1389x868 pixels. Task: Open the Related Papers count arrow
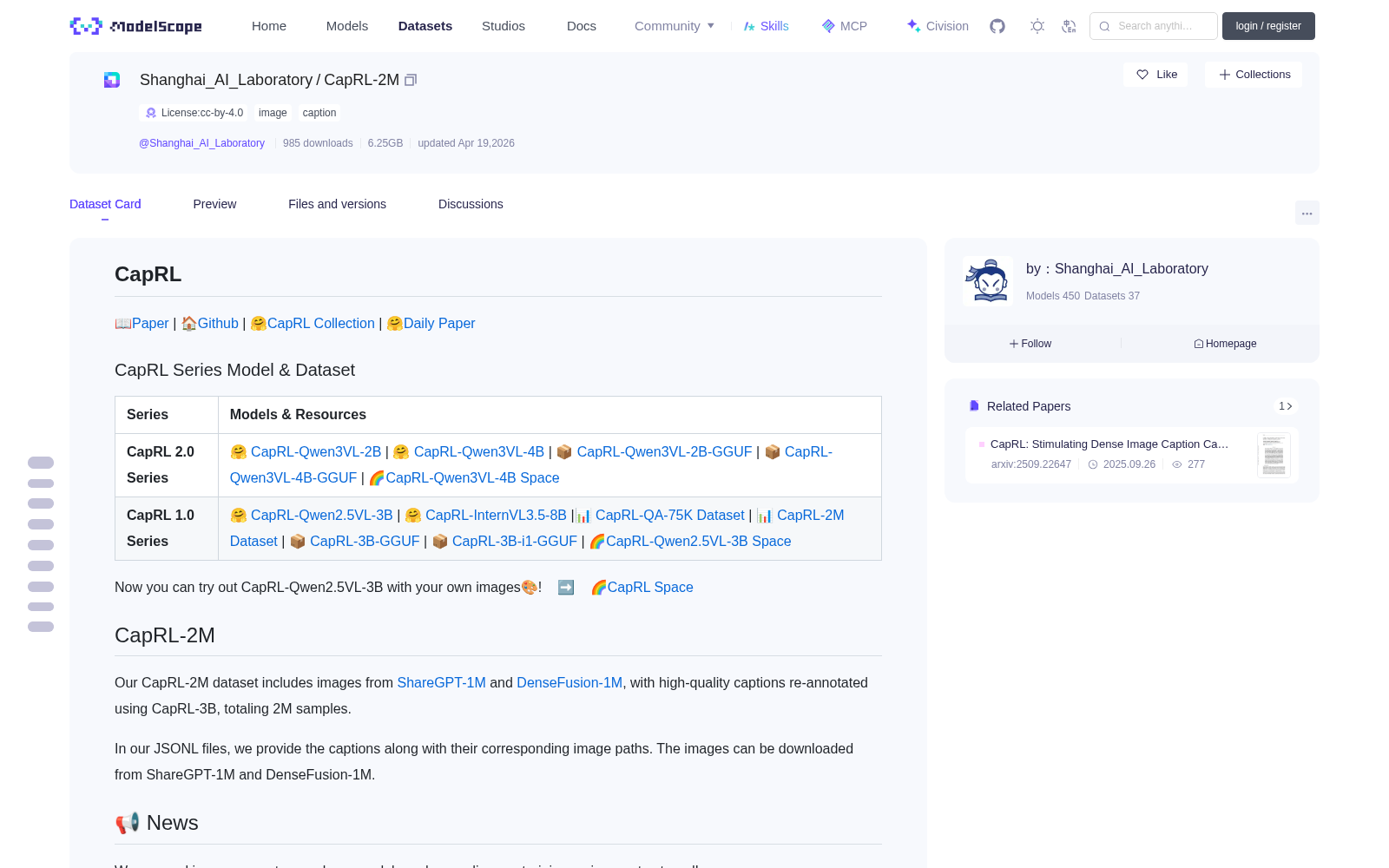pos(1286,406)
